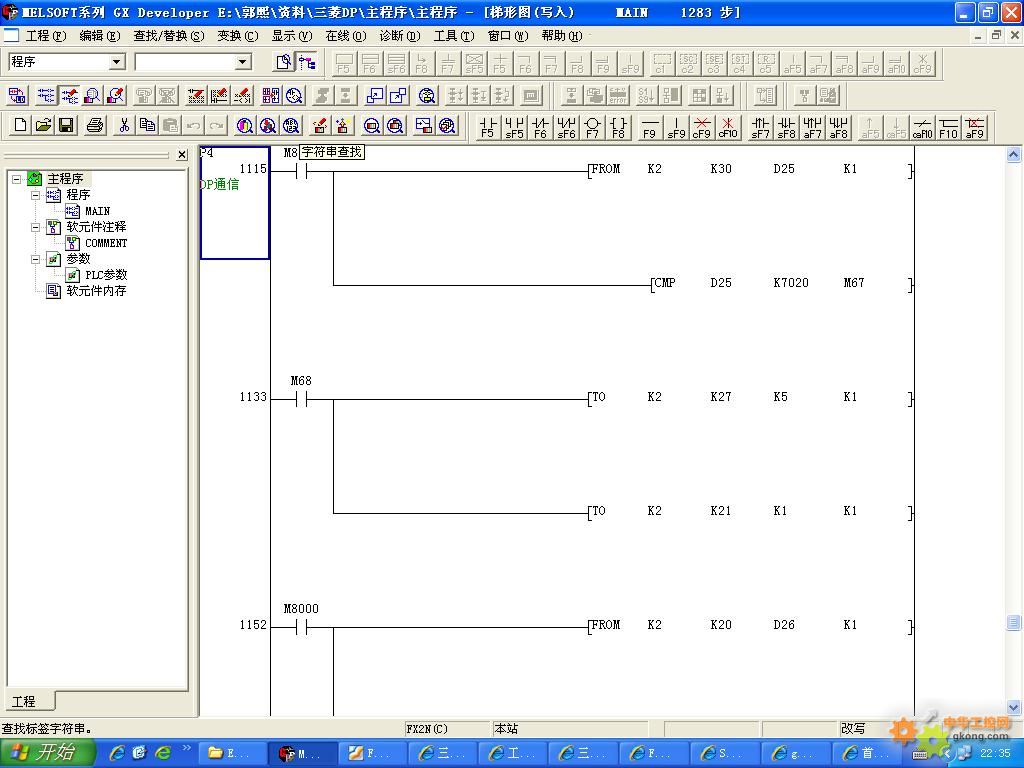Delete a horizontal line with cF9
Screen dimensions: 1024x768
[x=702, y=127]
